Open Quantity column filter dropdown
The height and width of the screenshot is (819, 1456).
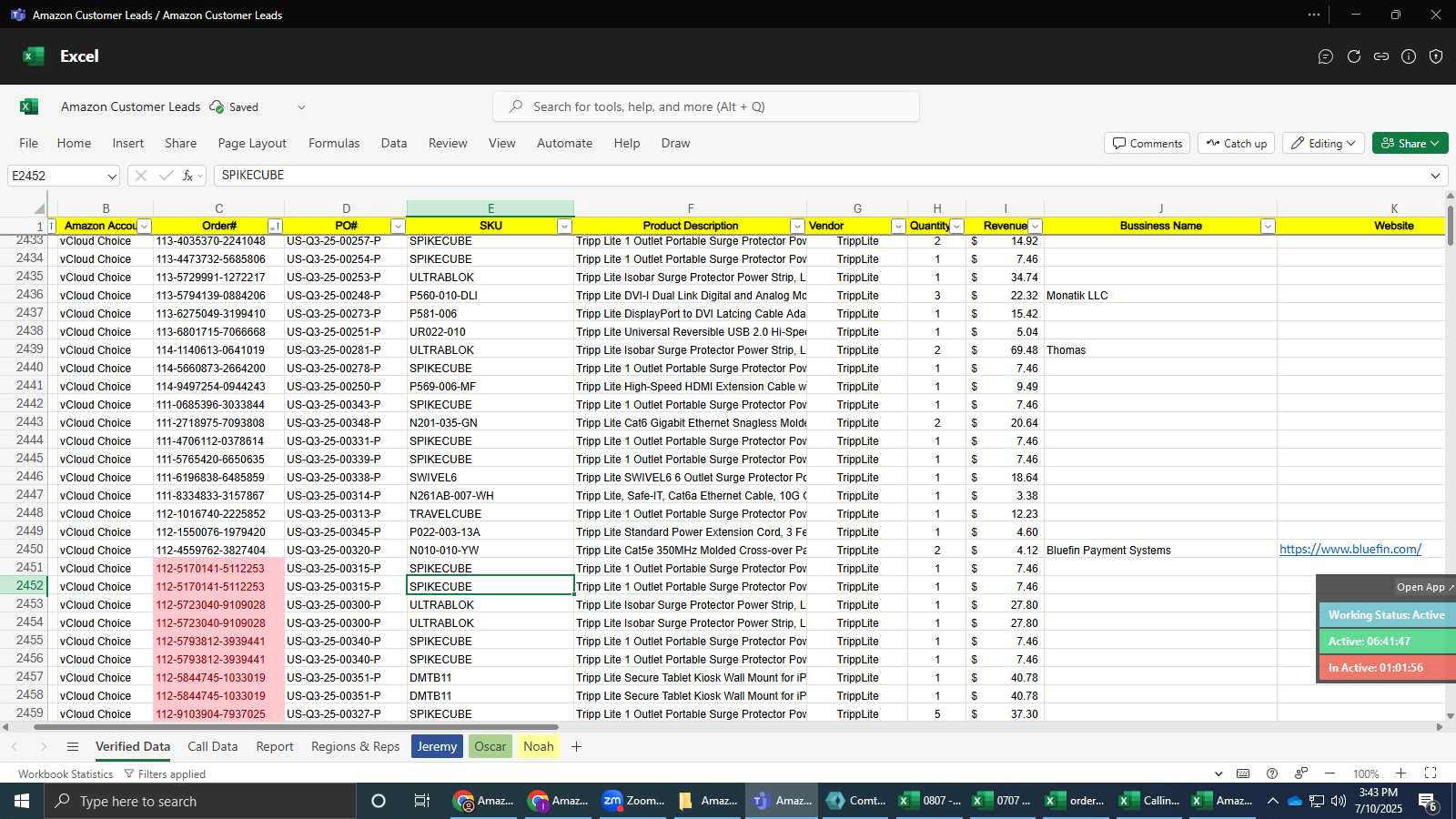pos(956,227)
